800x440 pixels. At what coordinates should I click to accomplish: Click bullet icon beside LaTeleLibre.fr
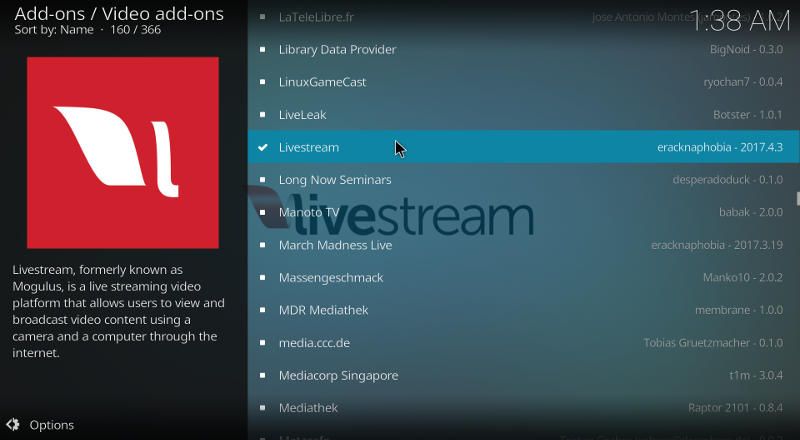pos(262,17)
